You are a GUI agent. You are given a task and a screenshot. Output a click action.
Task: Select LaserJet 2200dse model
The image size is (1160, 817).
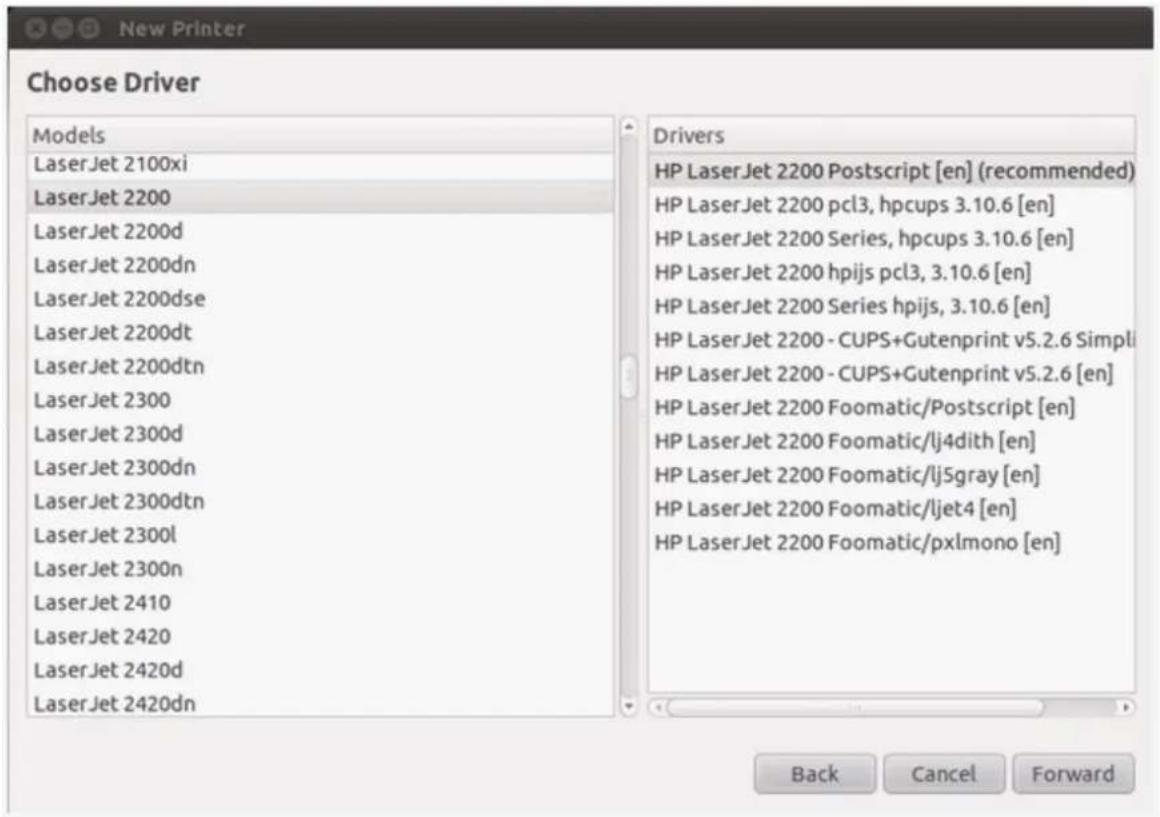coord(320,299)
